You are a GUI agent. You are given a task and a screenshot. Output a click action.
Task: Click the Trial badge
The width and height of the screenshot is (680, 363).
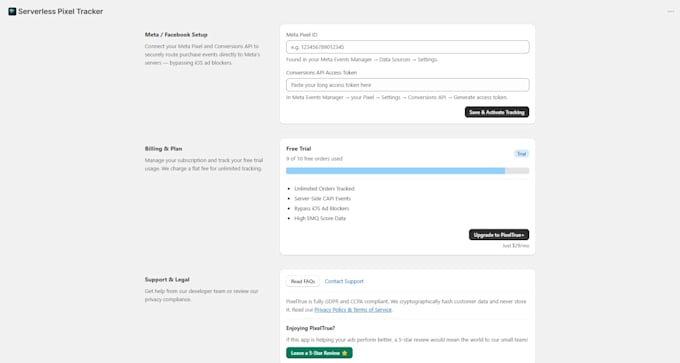click(x=521, y=154)
